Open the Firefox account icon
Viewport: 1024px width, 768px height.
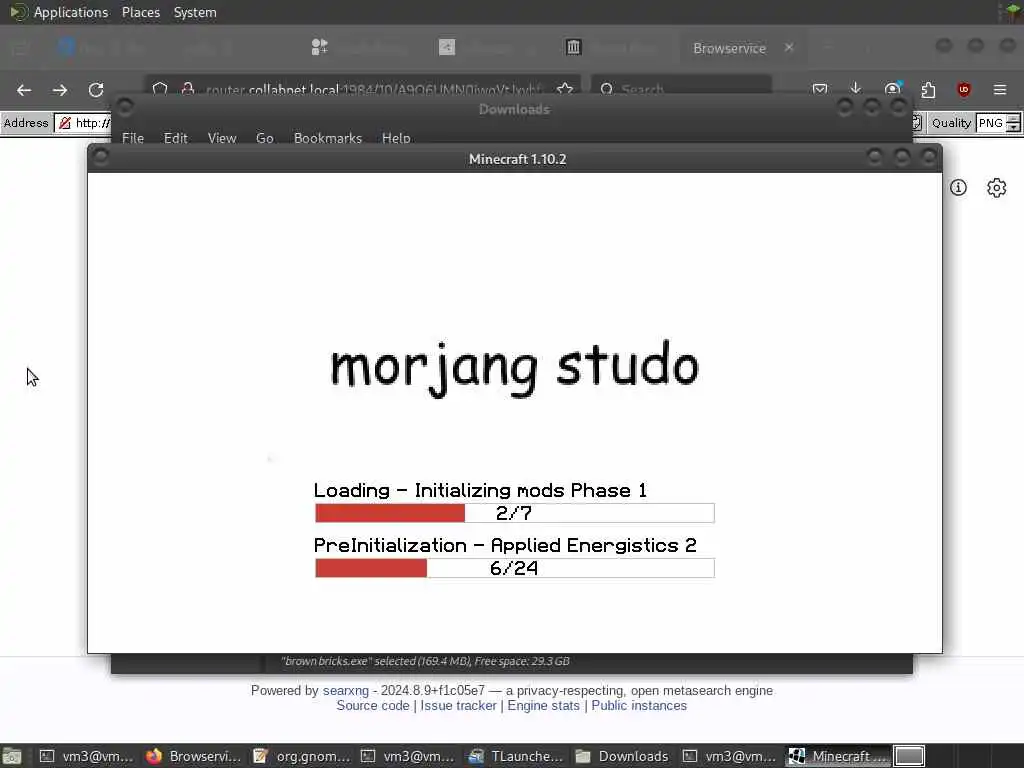tap(892, 89)
